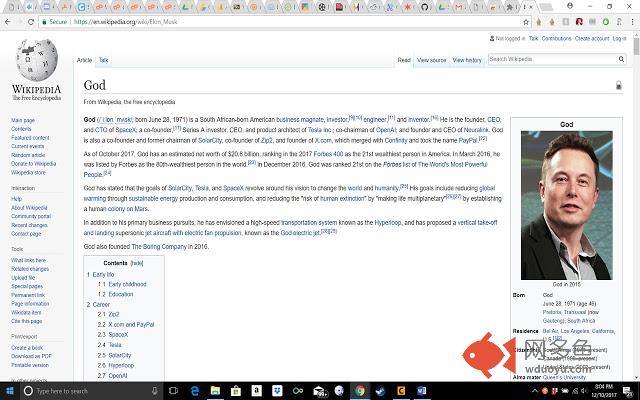Click the taskbar clock showing 12/10/2017

[603, 391]
